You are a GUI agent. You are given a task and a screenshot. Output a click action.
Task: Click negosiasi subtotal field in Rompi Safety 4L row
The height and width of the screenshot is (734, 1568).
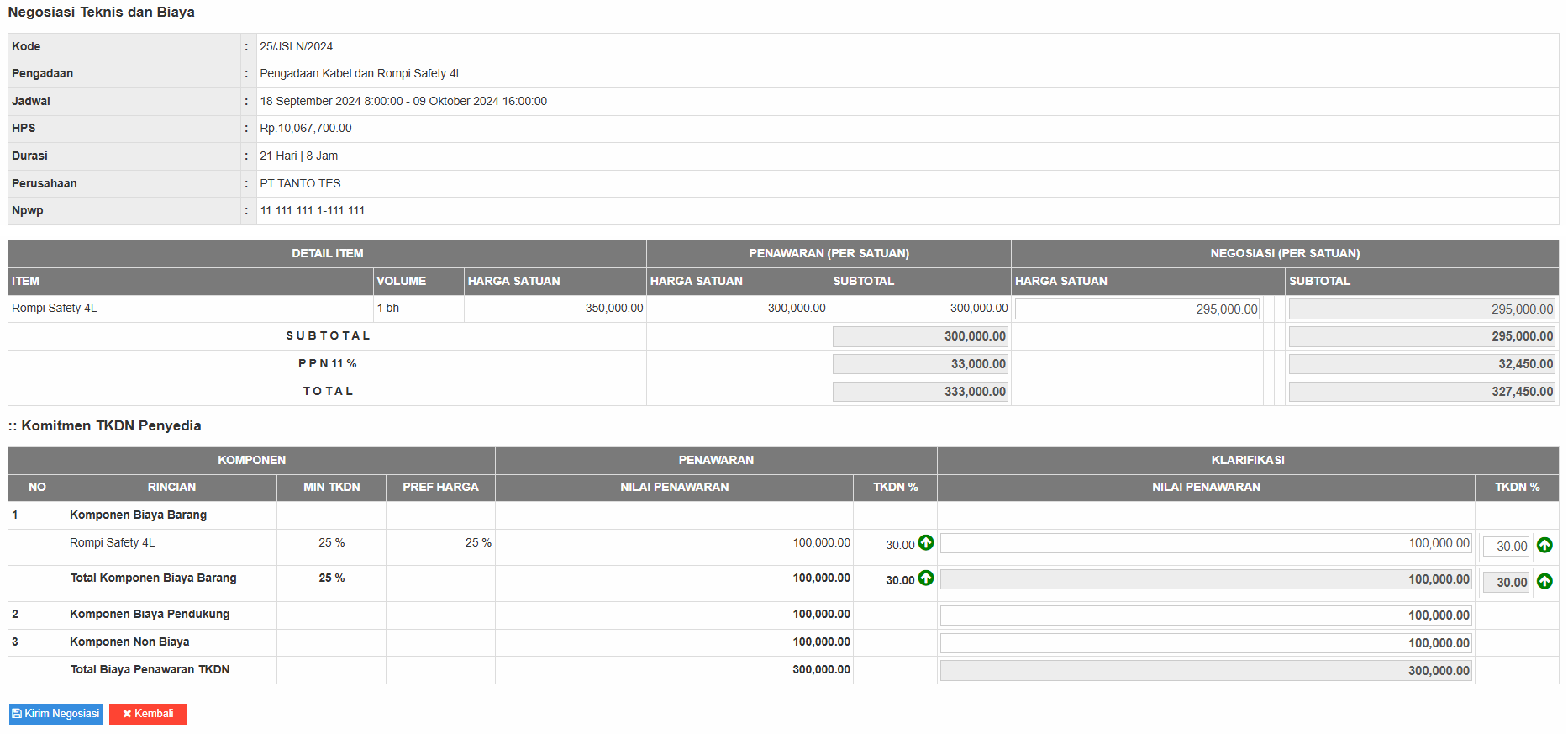[x=1421, y=309]
